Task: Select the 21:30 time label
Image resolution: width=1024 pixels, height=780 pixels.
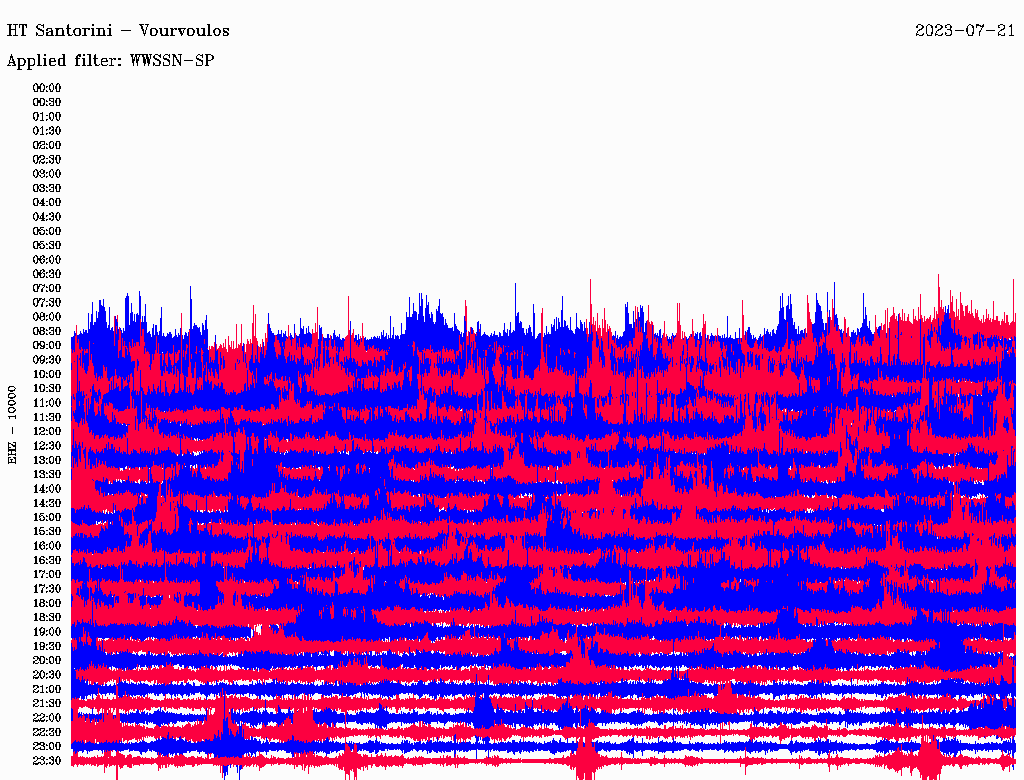Action: [47, 704]
